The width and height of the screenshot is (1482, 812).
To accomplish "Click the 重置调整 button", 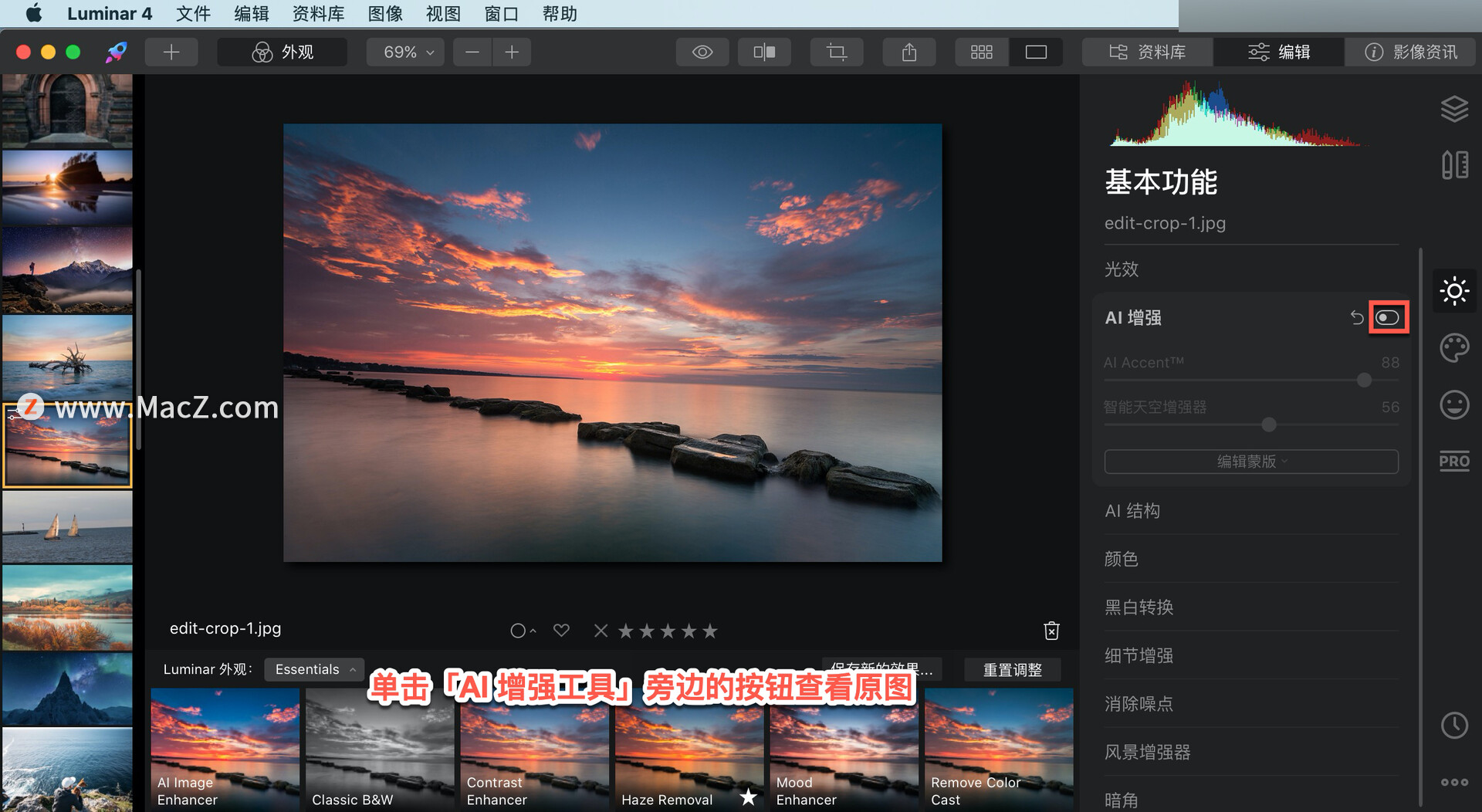I will point(1013,669).
